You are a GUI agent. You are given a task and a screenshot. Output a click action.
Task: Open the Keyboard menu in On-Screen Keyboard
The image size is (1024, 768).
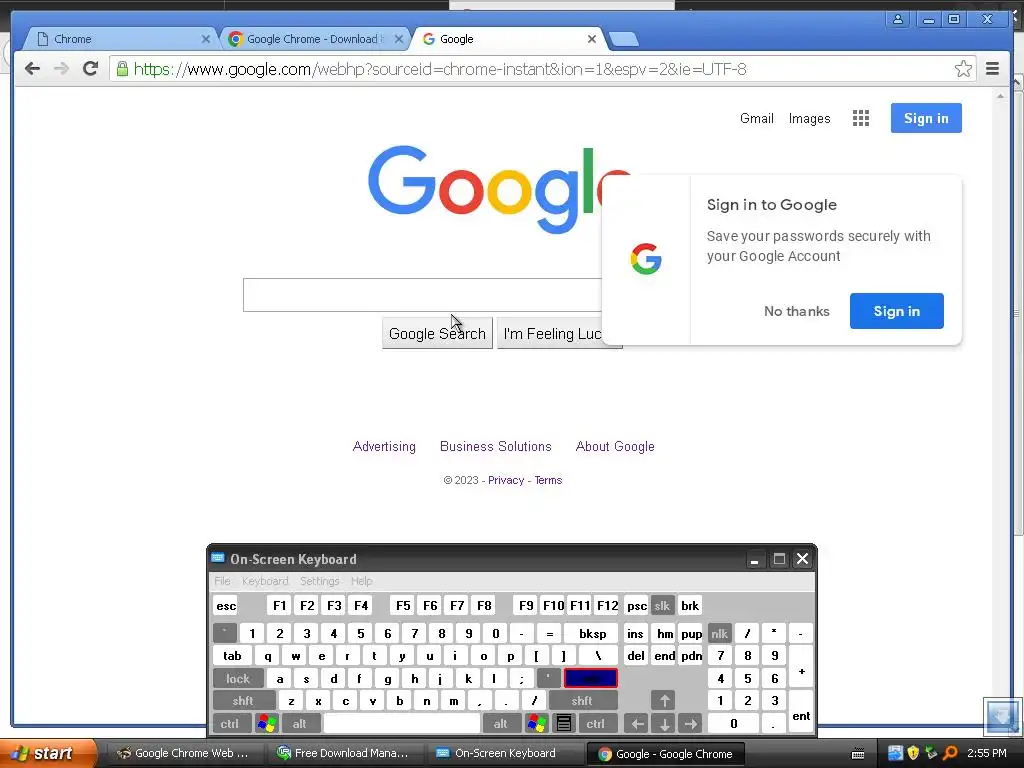[x=264, y=581]
